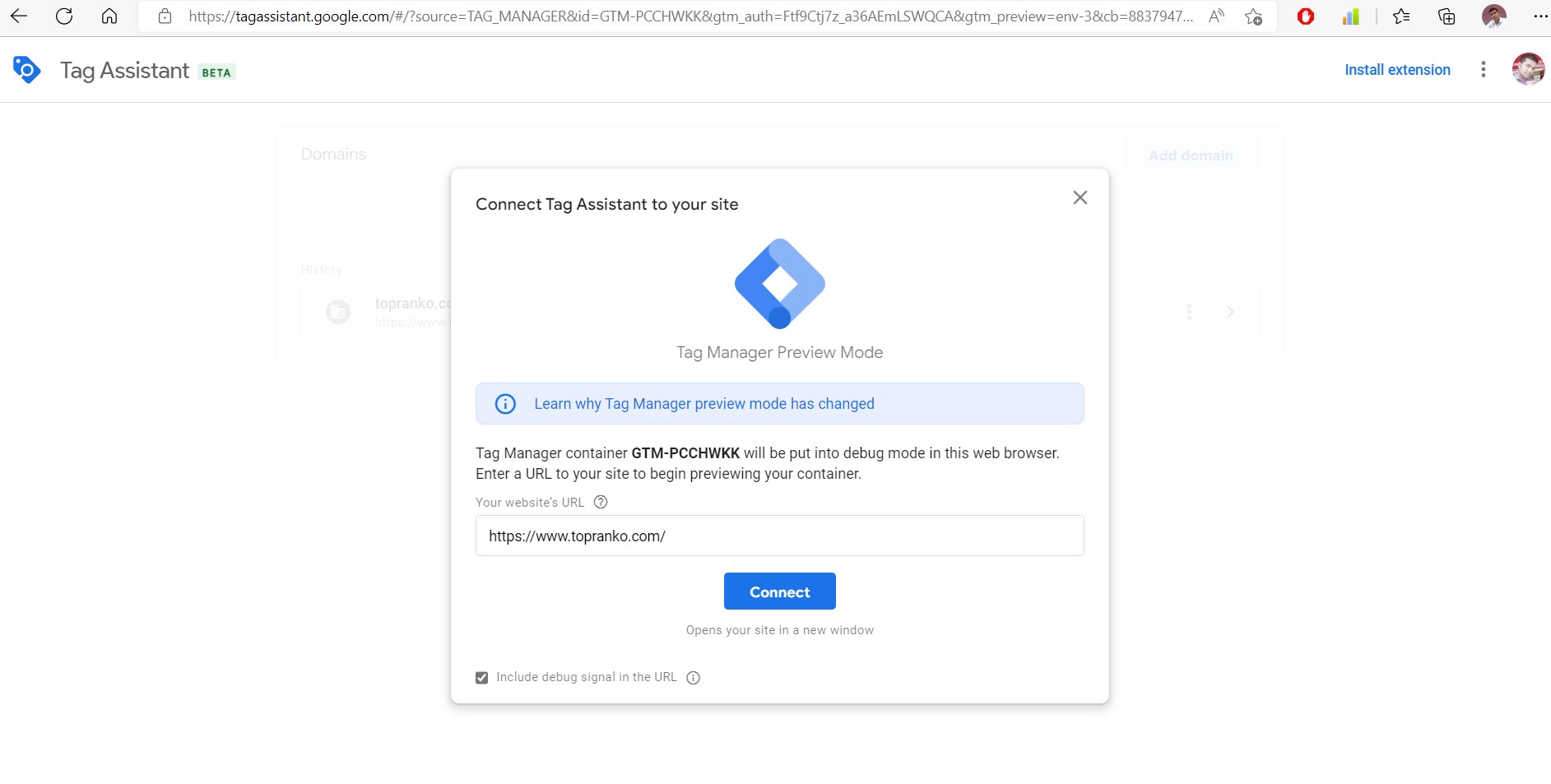
Task: Open browser Settings and more menu
Action: [x=1539, y=16]
